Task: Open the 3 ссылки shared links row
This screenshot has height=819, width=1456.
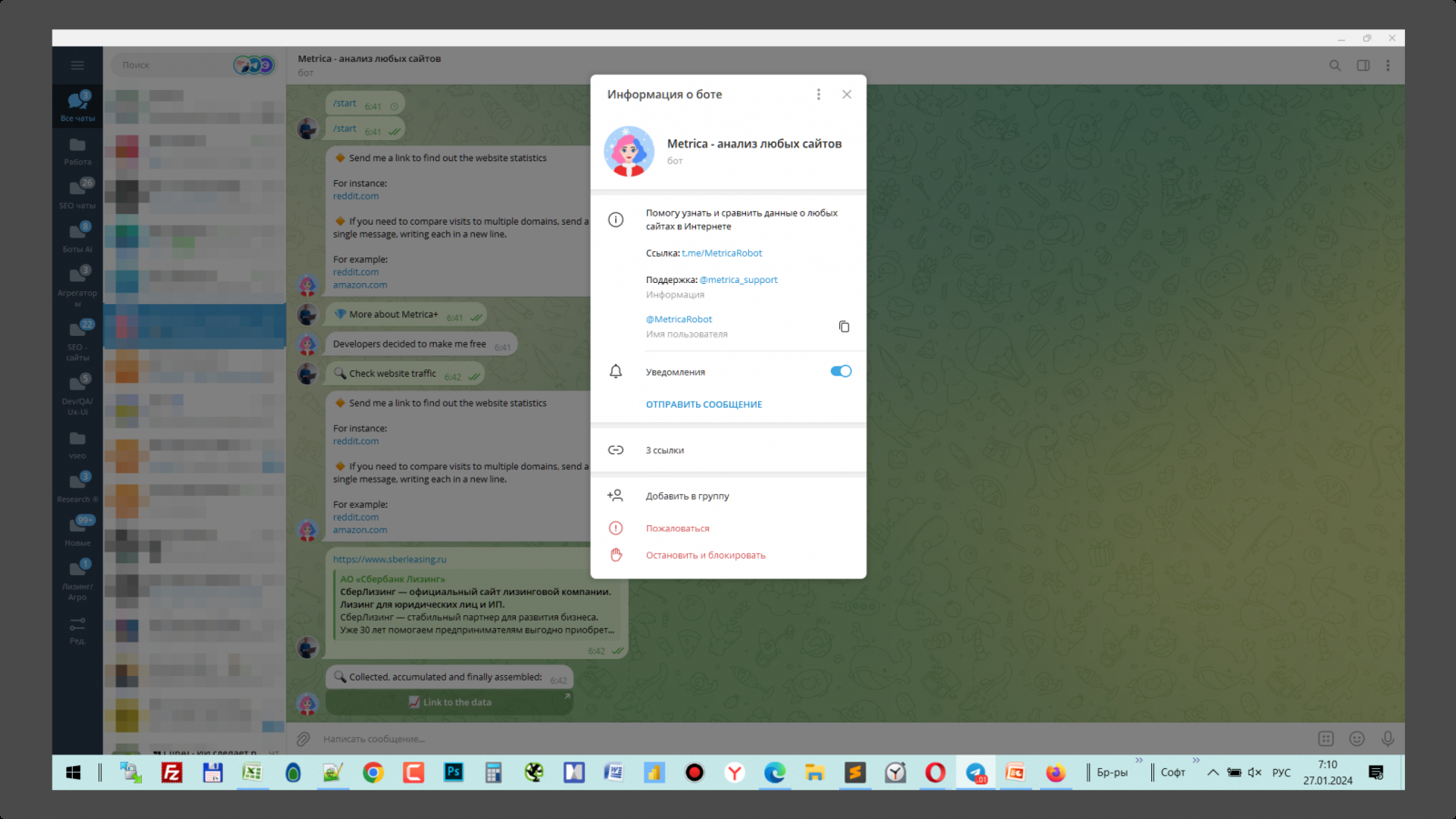Action: (x=728, y=450)
